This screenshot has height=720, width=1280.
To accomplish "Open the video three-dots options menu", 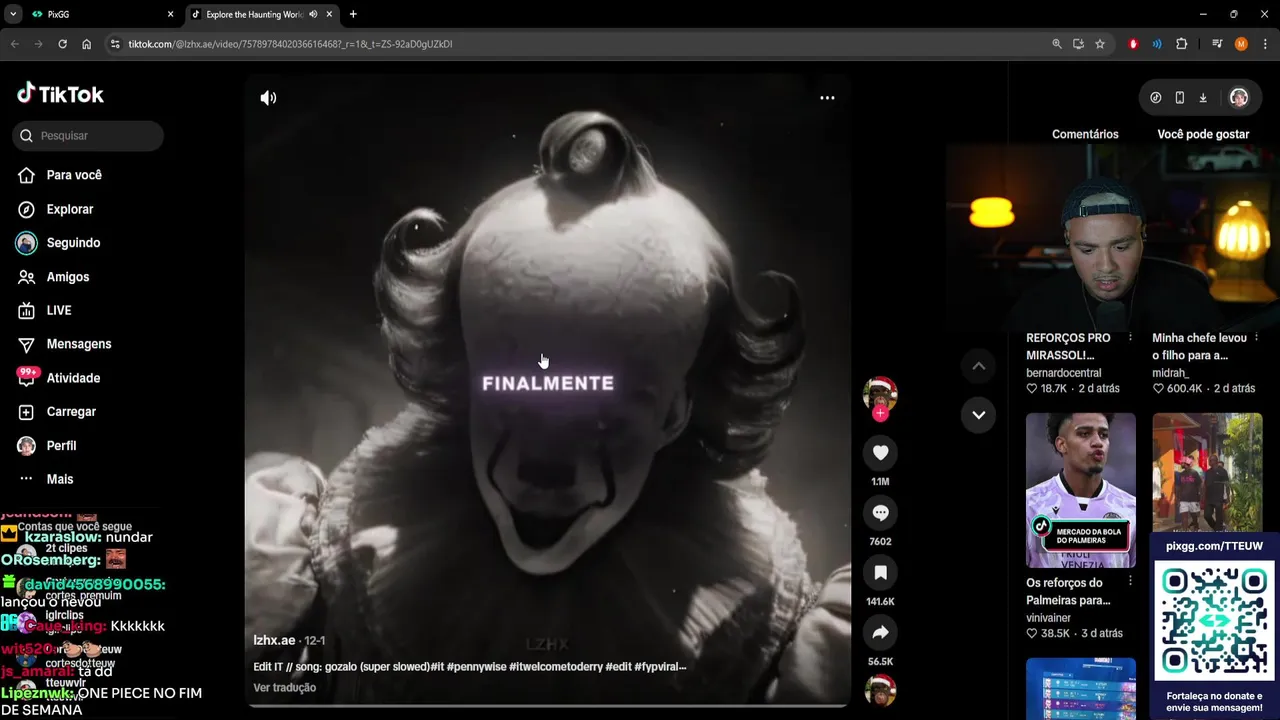I will 827,98.
